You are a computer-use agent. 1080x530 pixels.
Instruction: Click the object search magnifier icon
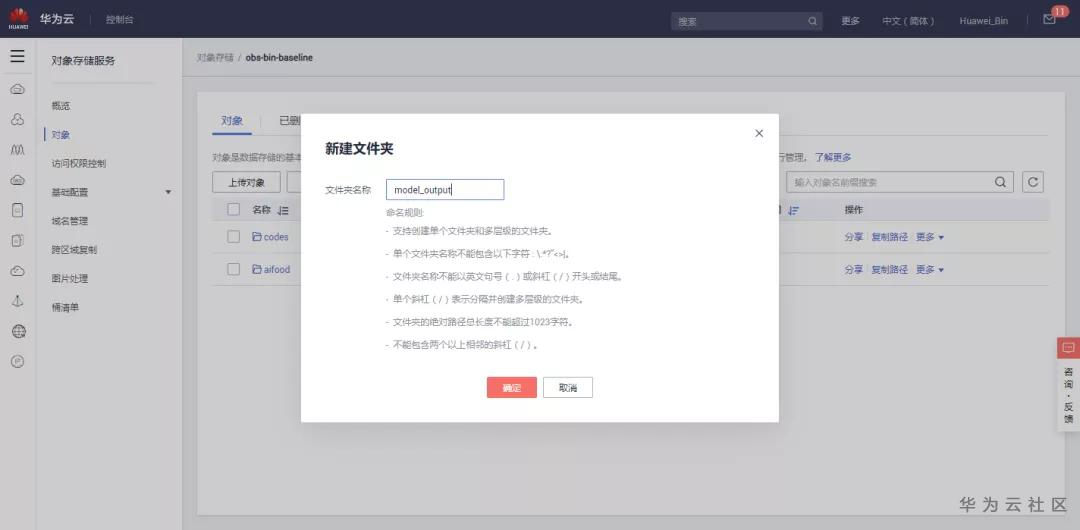(x=1000, y=182)
